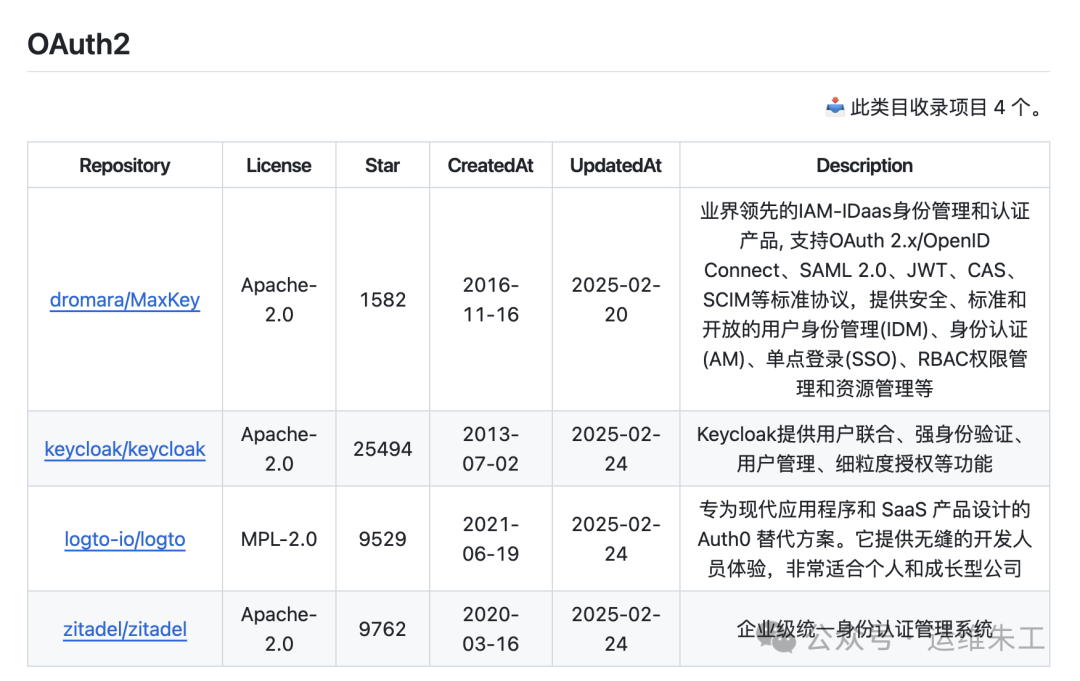Click the created date 2020-03-16
The height and width of the screenshot is (681, 1080).
point(490,629)
